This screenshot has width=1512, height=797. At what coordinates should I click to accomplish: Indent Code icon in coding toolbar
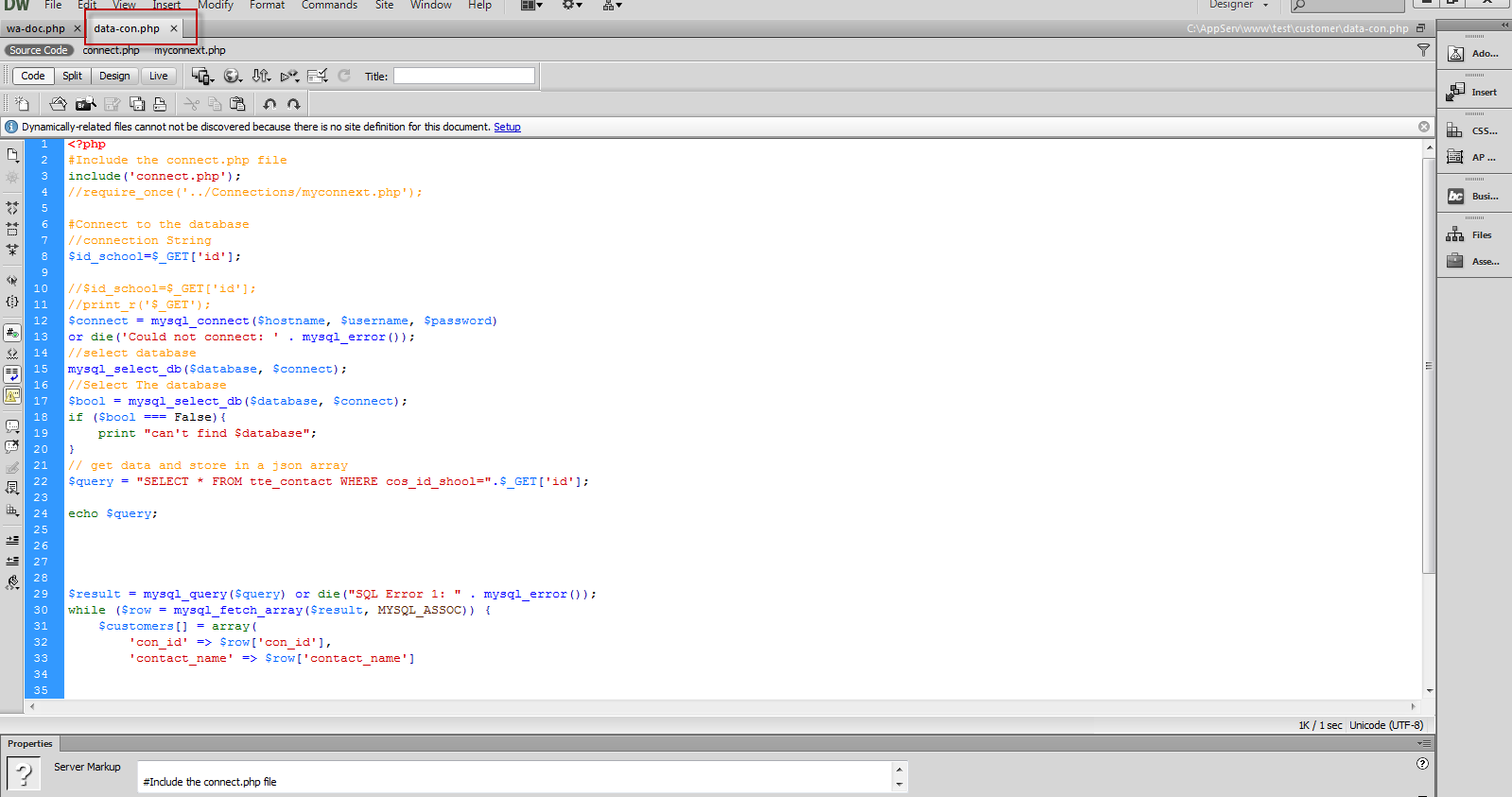[12, 540]
